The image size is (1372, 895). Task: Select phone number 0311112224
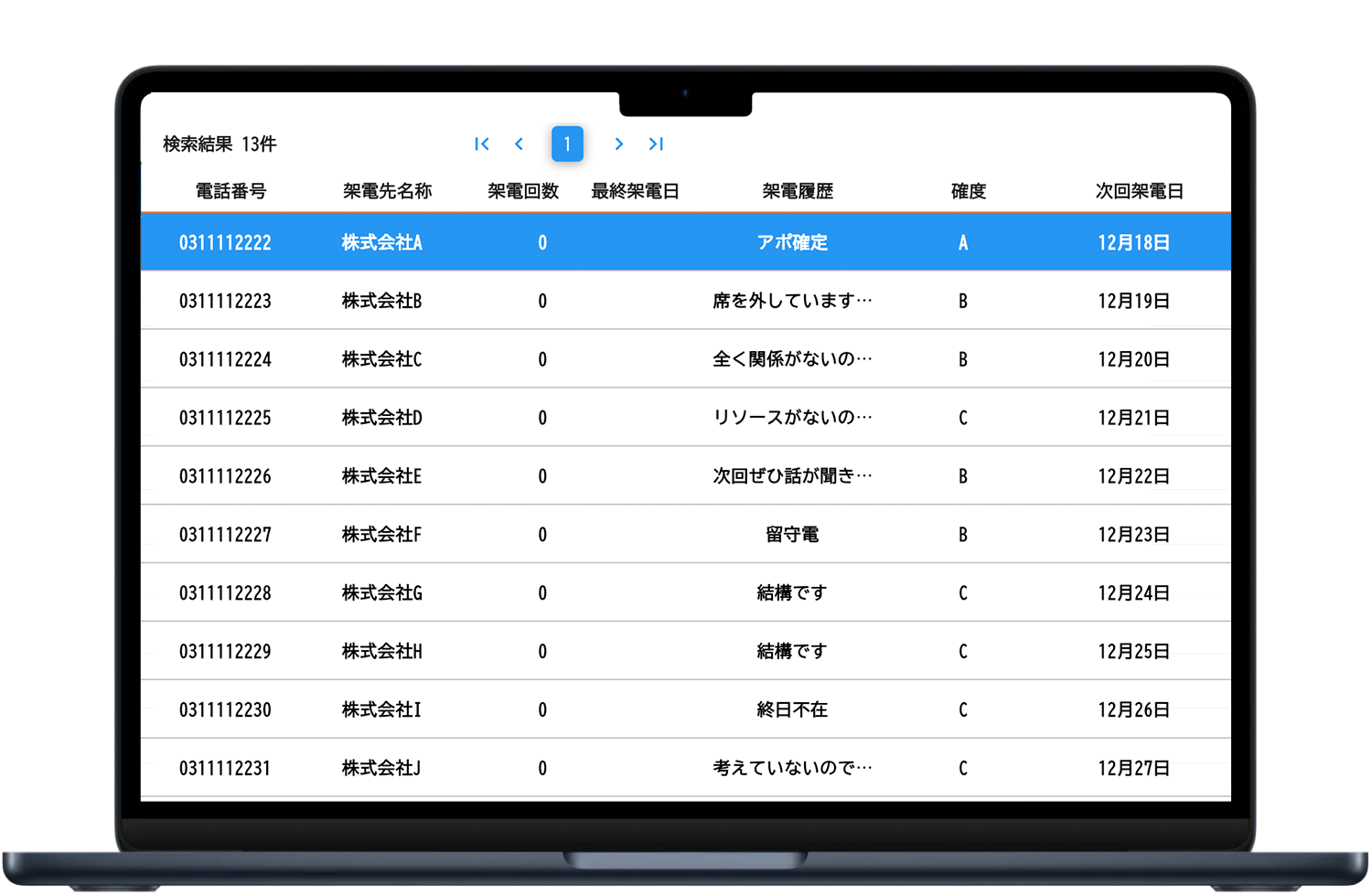point(225,360)
